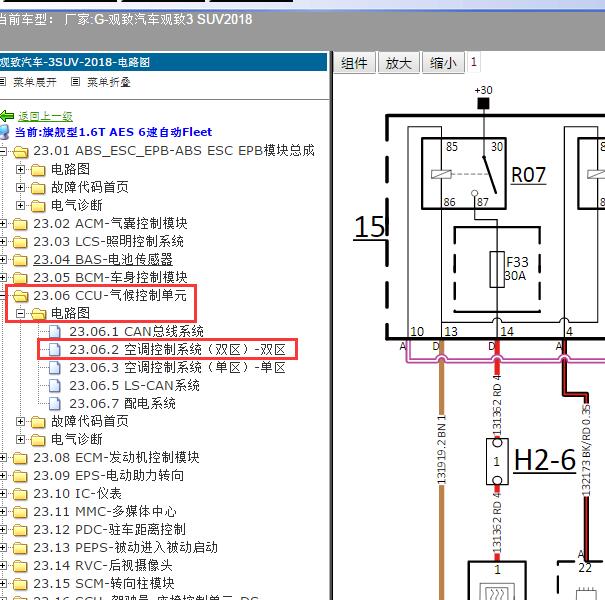Click the 菜单折叠 list icon
Image resolution: width=605 pixels, height=600 pixels.
pos(76,81)
